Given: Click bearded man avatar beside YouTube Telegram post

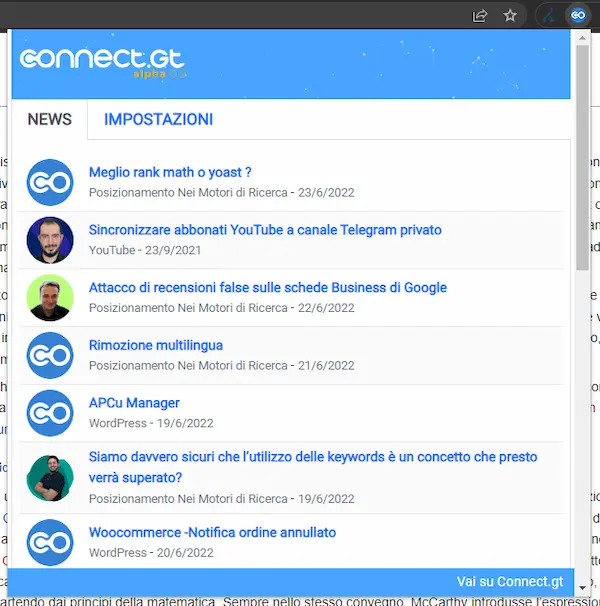Looking at the screenshot, I should 50,240.
